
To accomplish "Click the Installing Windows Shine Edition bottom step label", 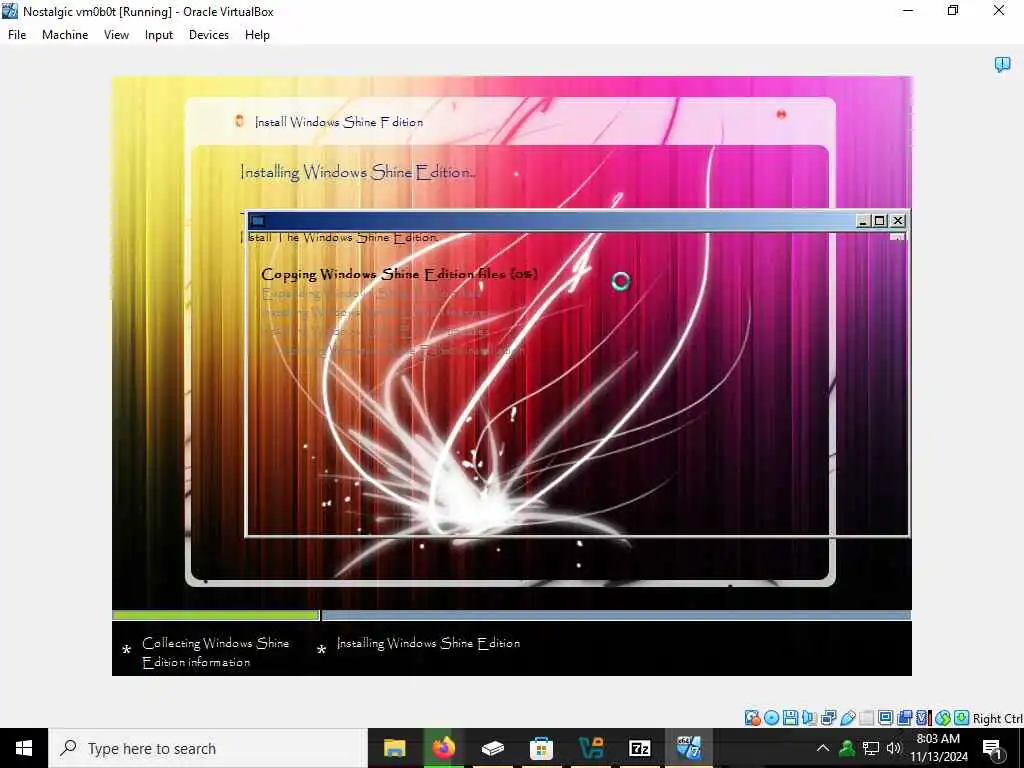I will 428,643.
